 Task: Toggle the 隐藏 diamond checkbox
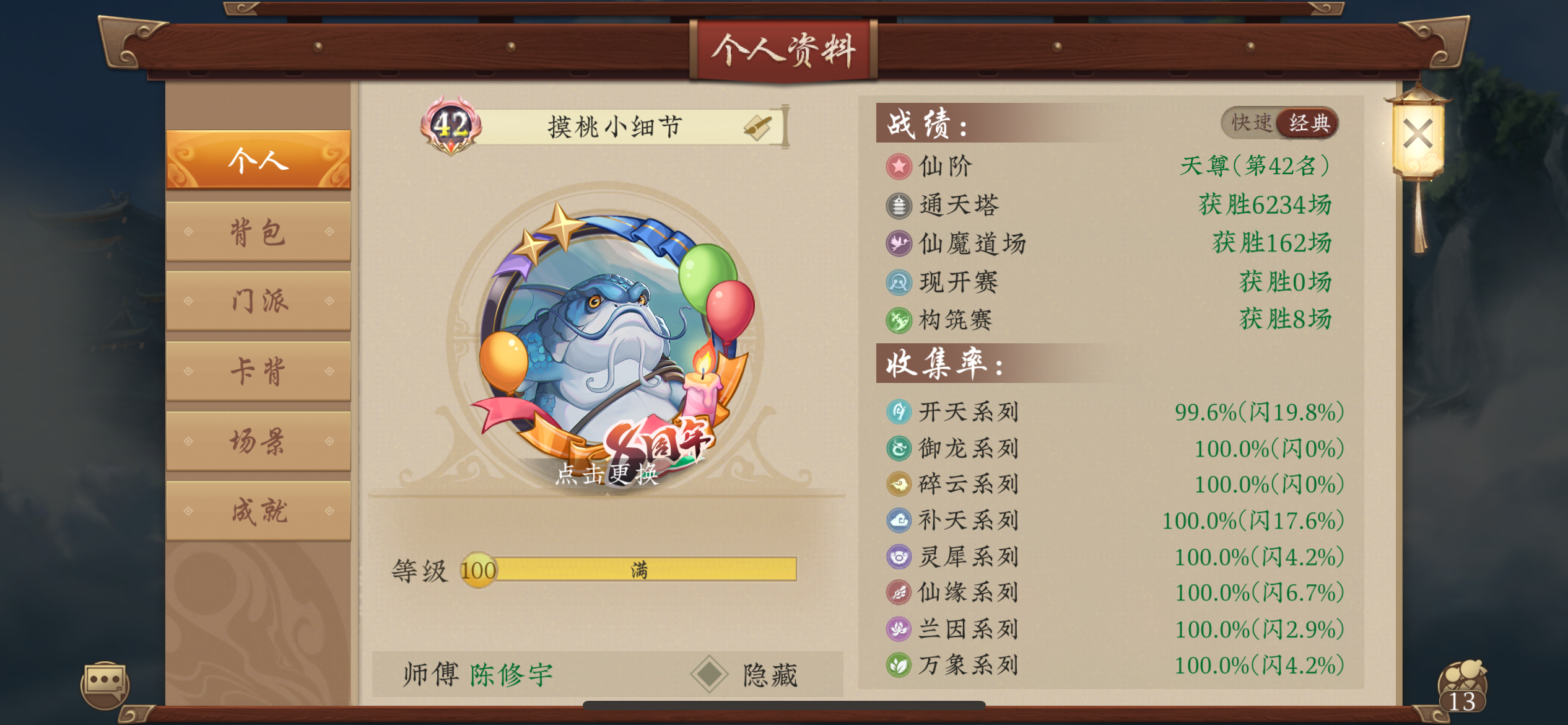(x=709, y=674)
